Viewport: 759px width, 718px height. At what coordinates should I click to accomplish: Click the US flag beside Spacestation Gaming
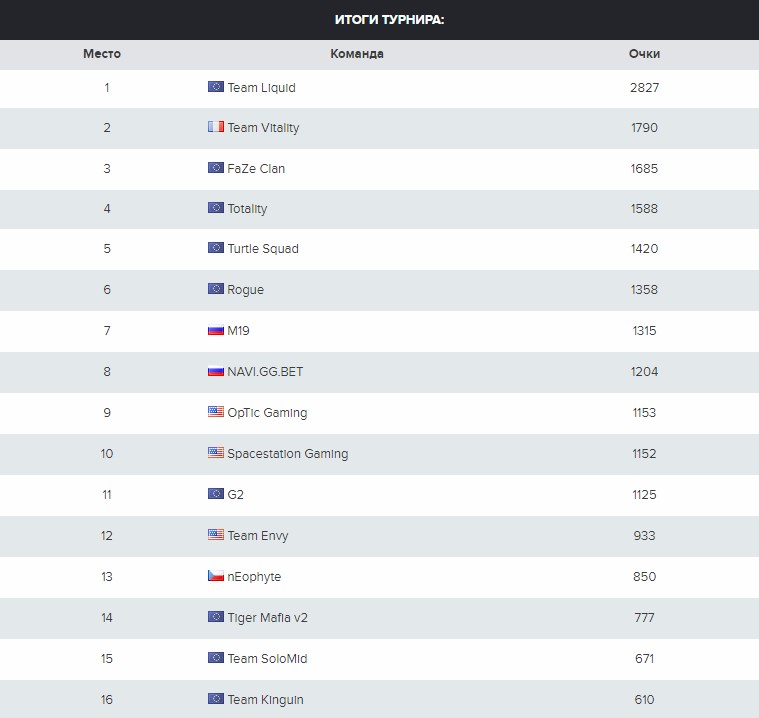click(216, 453)
